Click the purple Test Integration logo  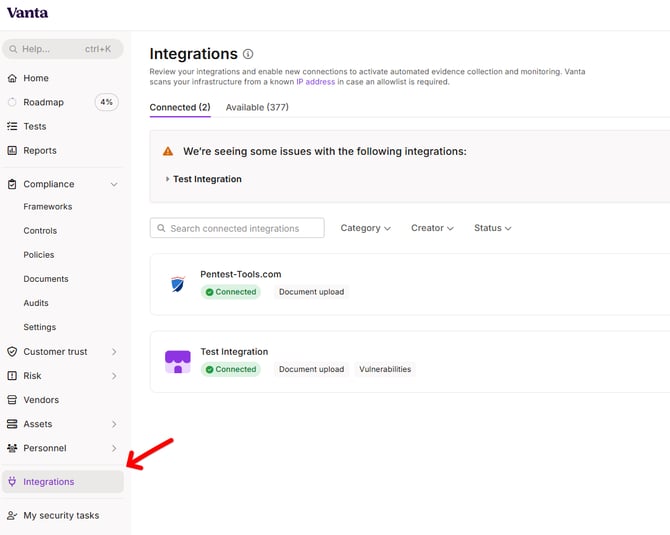(178, 362)
